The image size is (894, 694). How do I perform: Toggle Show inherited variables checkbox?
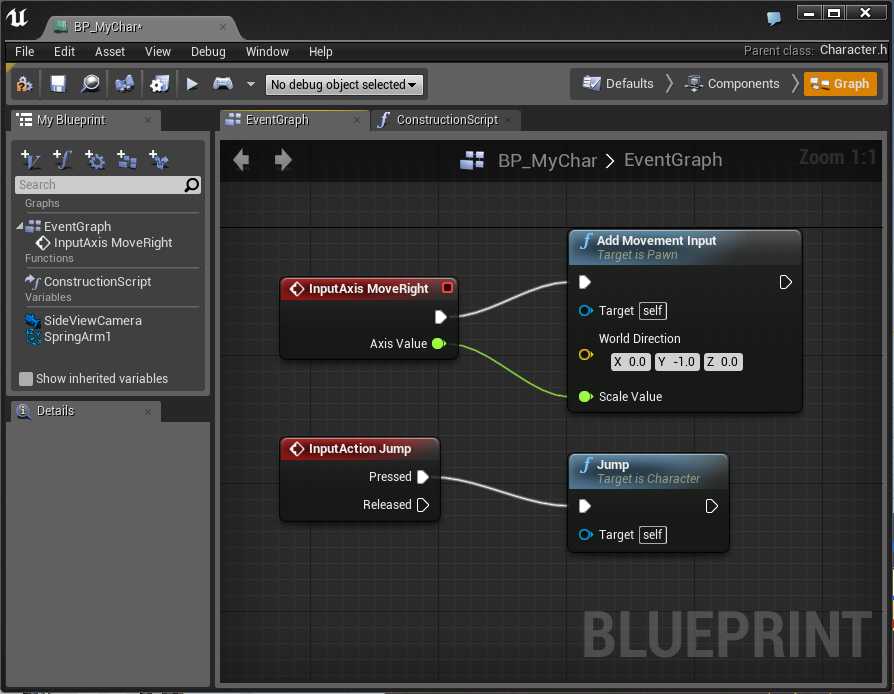[26, 379]
